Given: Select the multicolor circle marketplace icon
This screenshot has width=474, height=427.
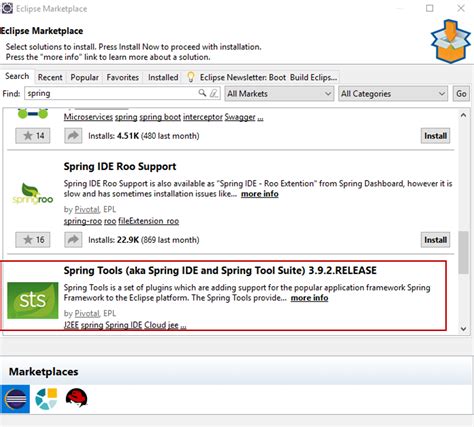Looking at the screenshot, I should tap(46, 399).
